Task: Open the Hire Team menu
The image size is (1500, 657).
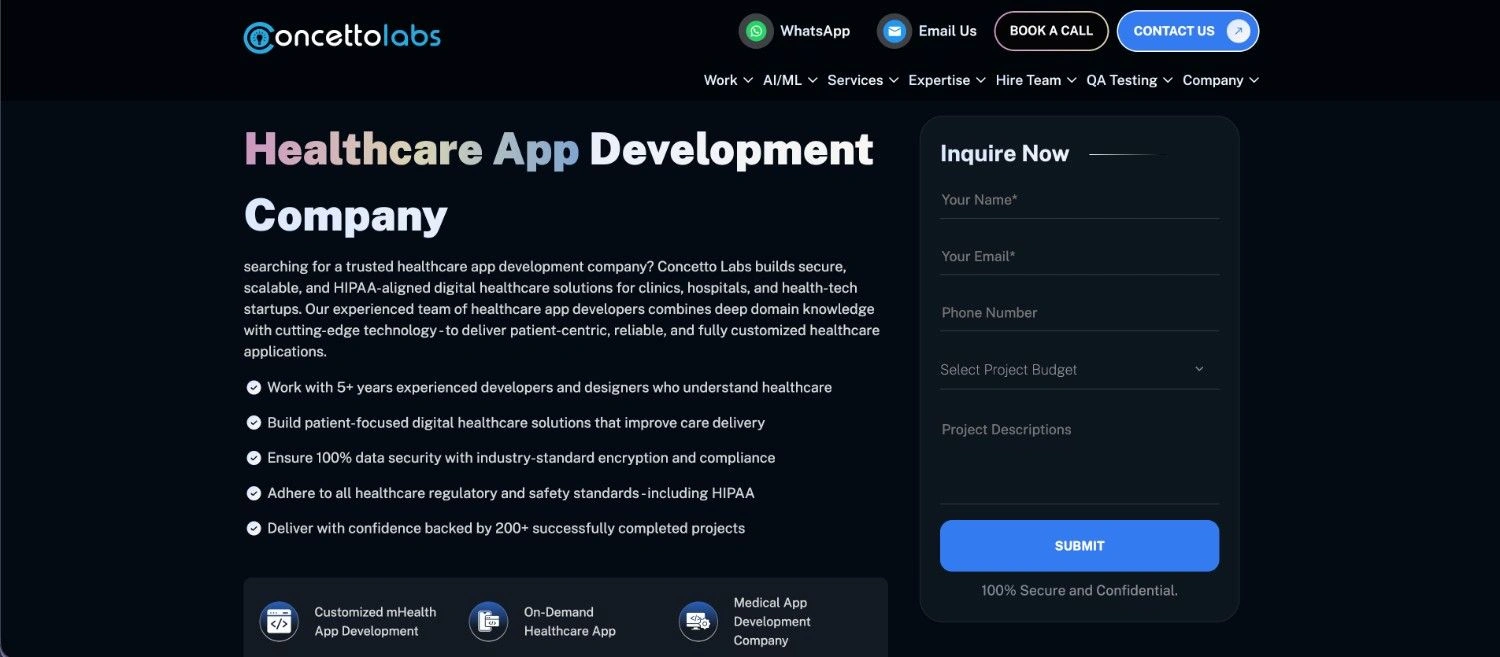Action: pyautogui.click(x=1036, y=80)
